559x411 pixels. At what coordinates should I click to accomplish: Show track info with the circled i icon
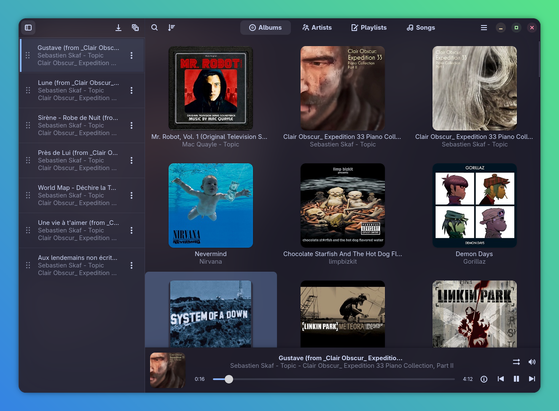coord(484,379)
